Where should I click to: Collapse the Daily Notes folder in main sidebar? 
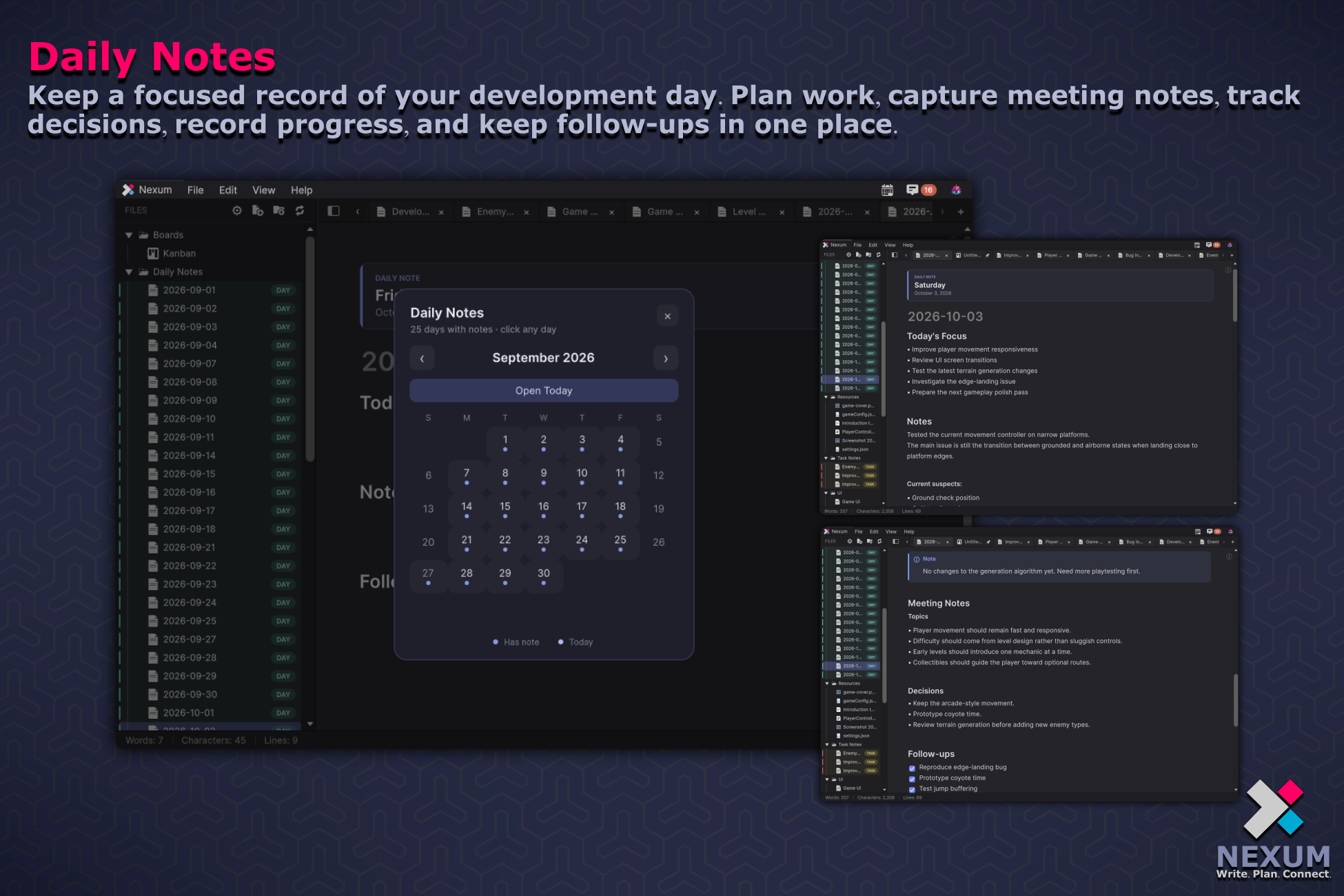(129, 272)
